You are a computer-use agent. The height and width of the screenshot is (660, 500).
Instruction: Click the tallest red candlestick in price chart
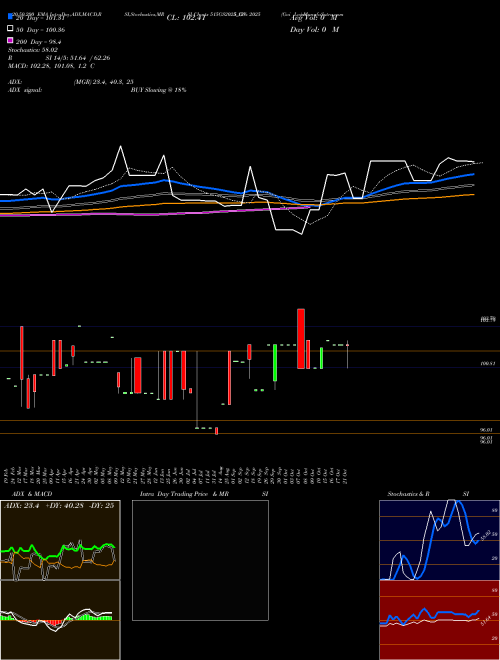(301, 338)
